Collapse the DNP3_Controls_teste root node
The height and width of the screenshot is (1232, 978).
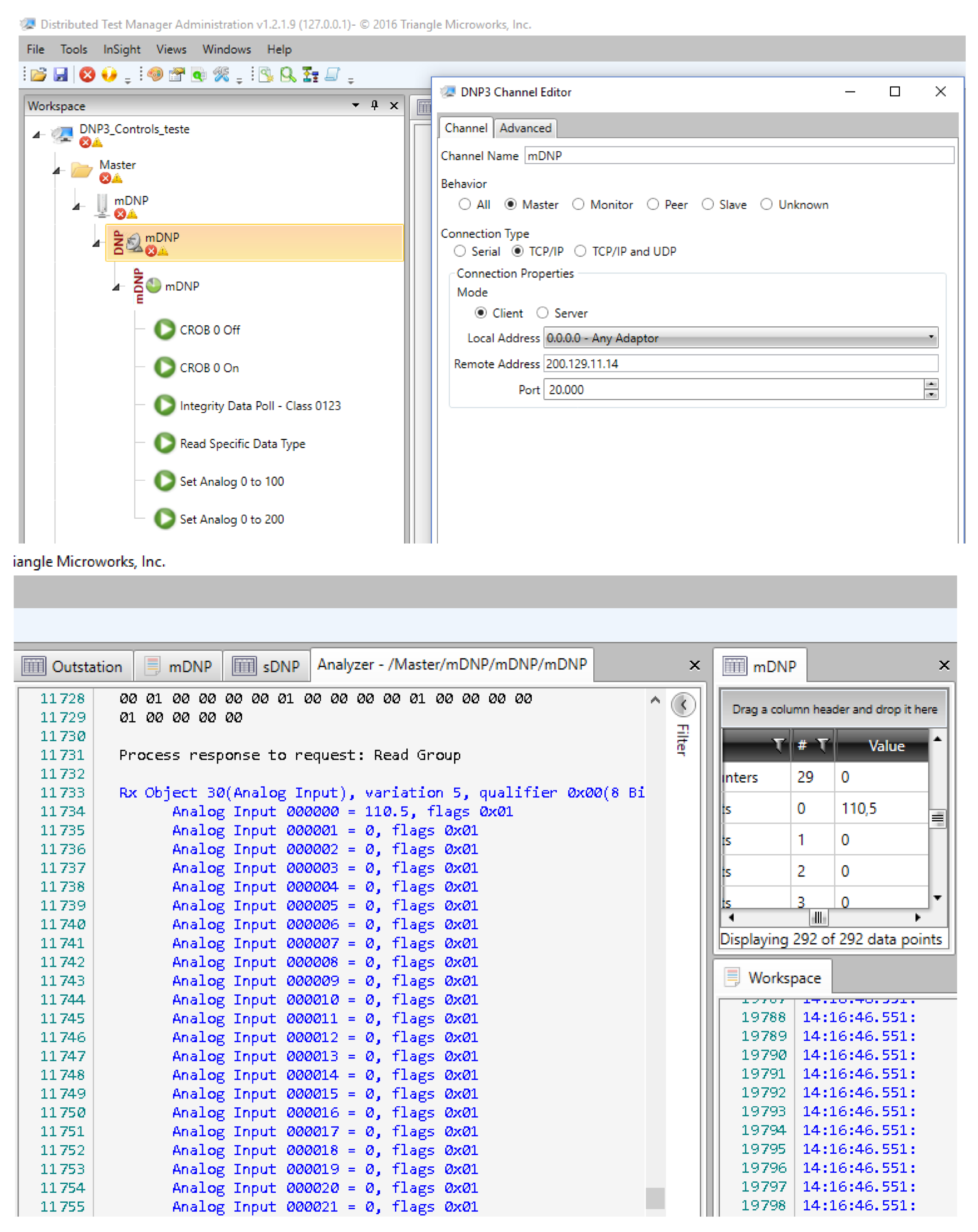(37, 135)
